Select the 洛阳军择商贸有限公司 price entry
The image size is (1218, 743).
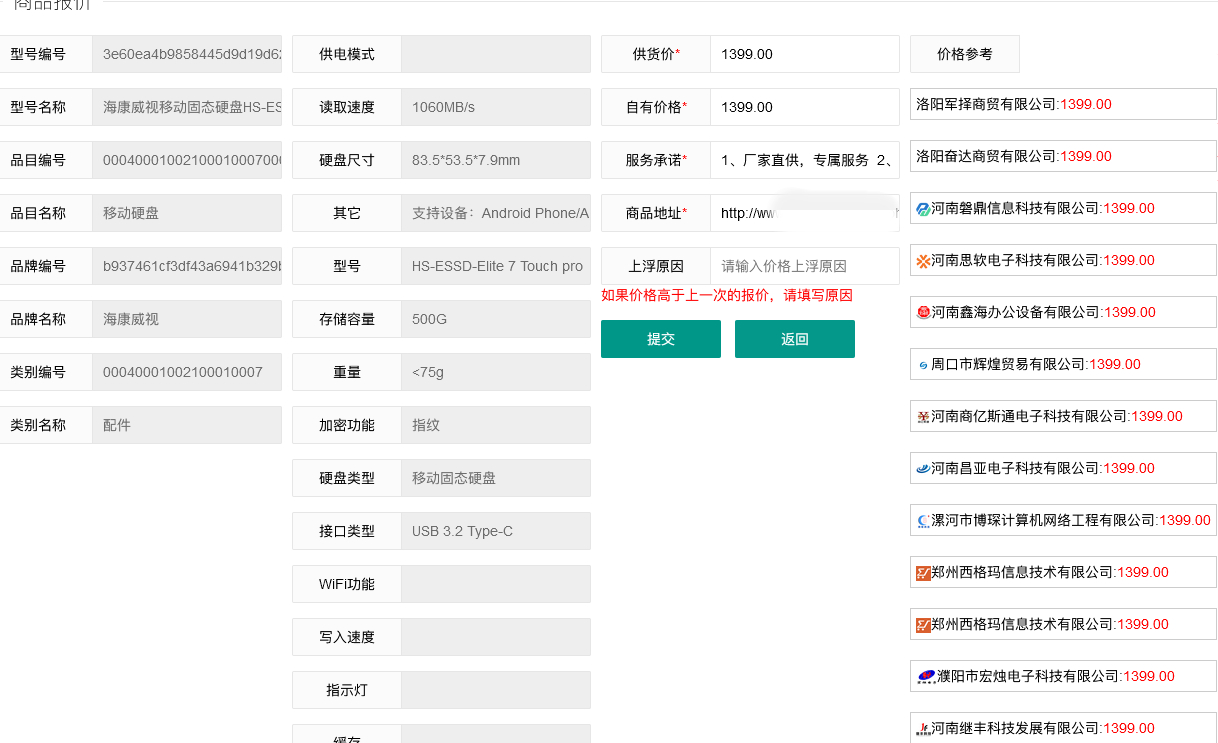[1063, 104]
